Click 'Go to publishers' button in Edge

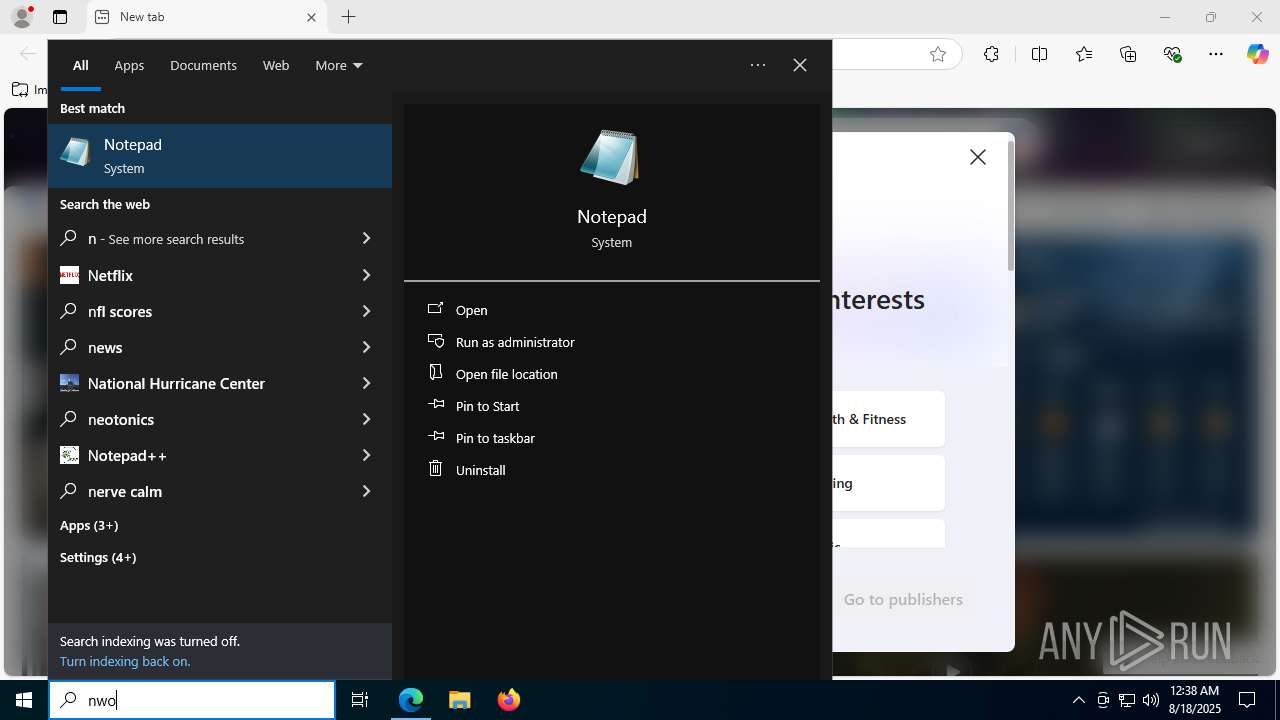point(903,599)
